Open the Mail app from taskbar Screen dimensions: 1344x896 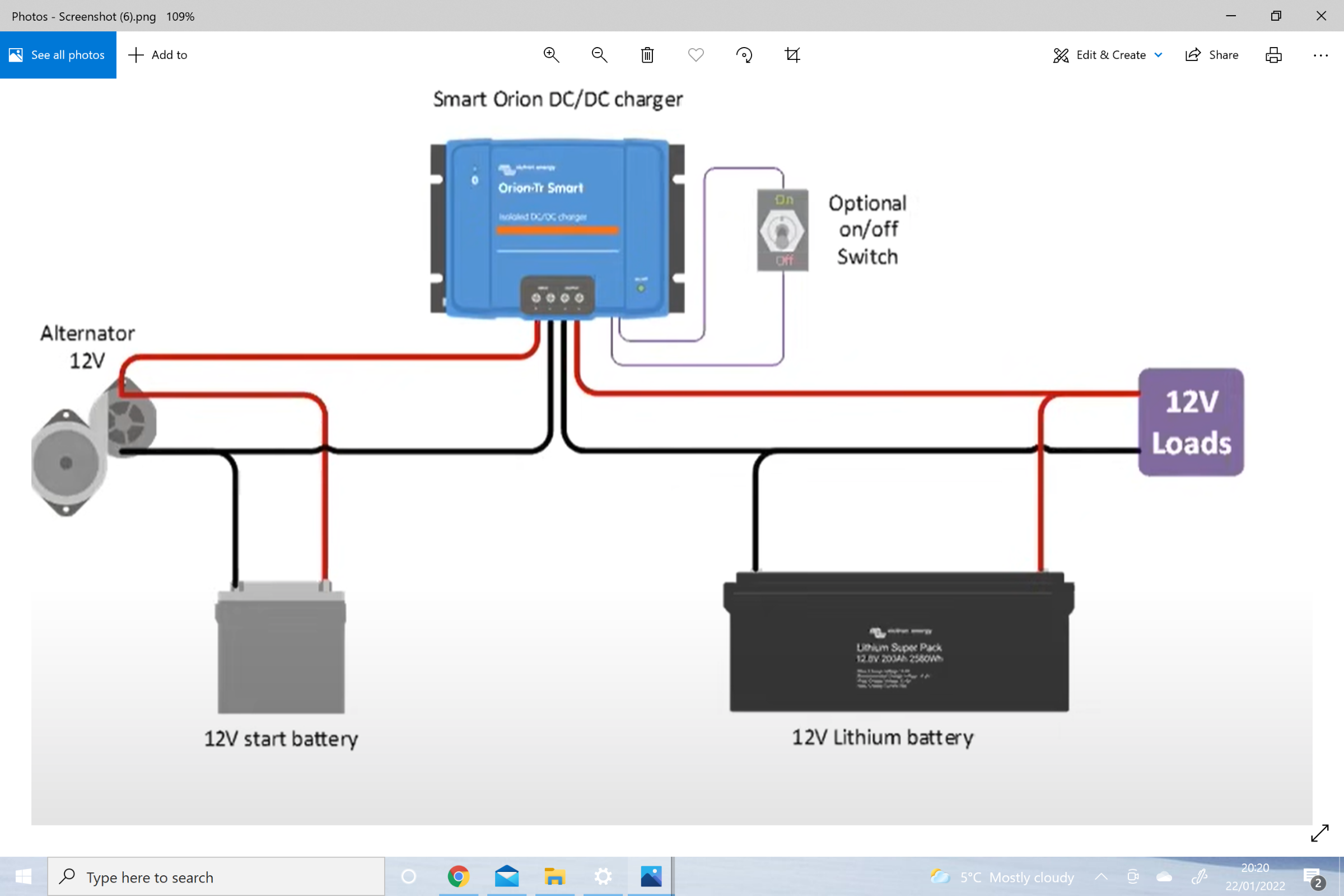click(x=506, y=876)
